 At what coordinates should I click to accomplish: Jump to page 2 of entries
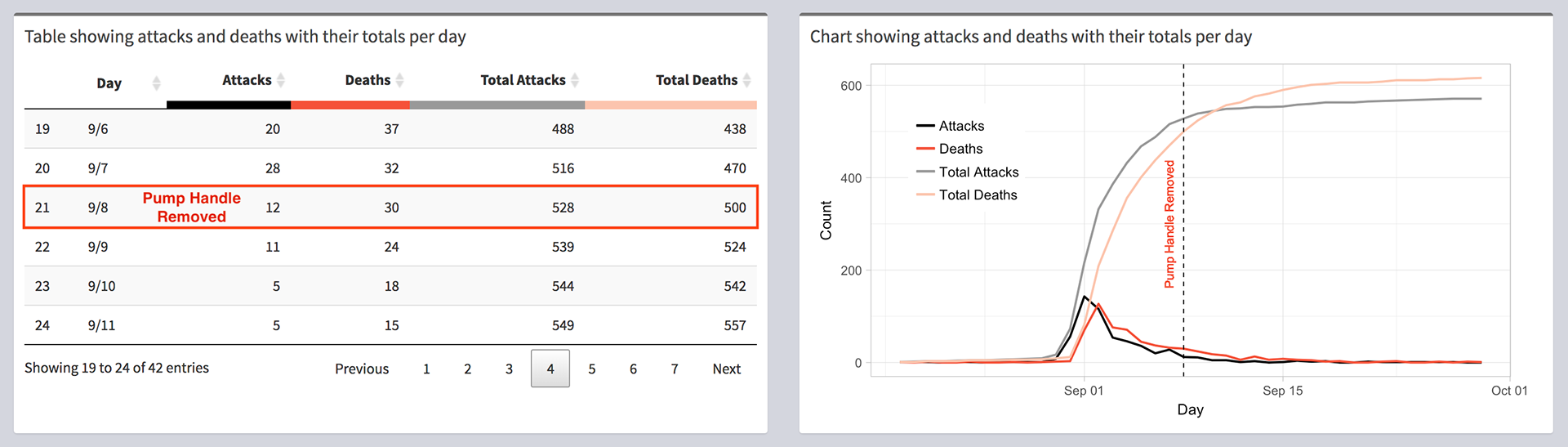[467, 369]
